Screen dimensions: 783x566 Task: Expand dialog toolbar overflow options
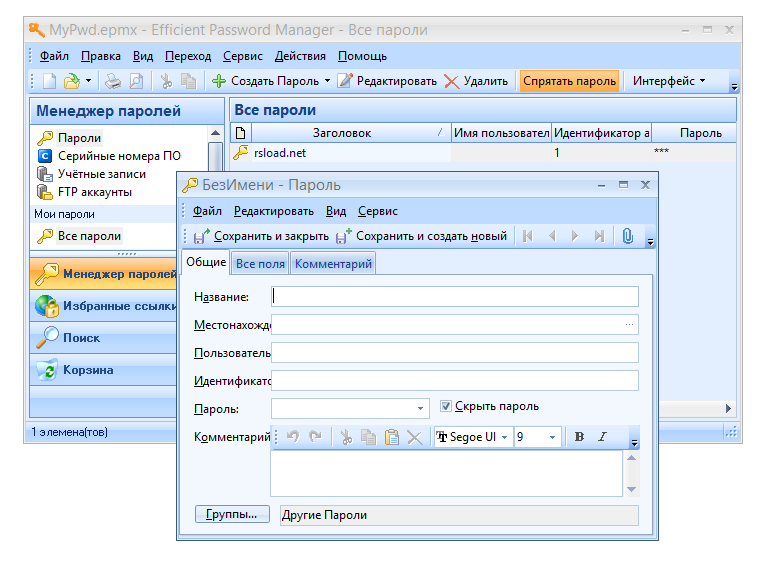(650, 242)
